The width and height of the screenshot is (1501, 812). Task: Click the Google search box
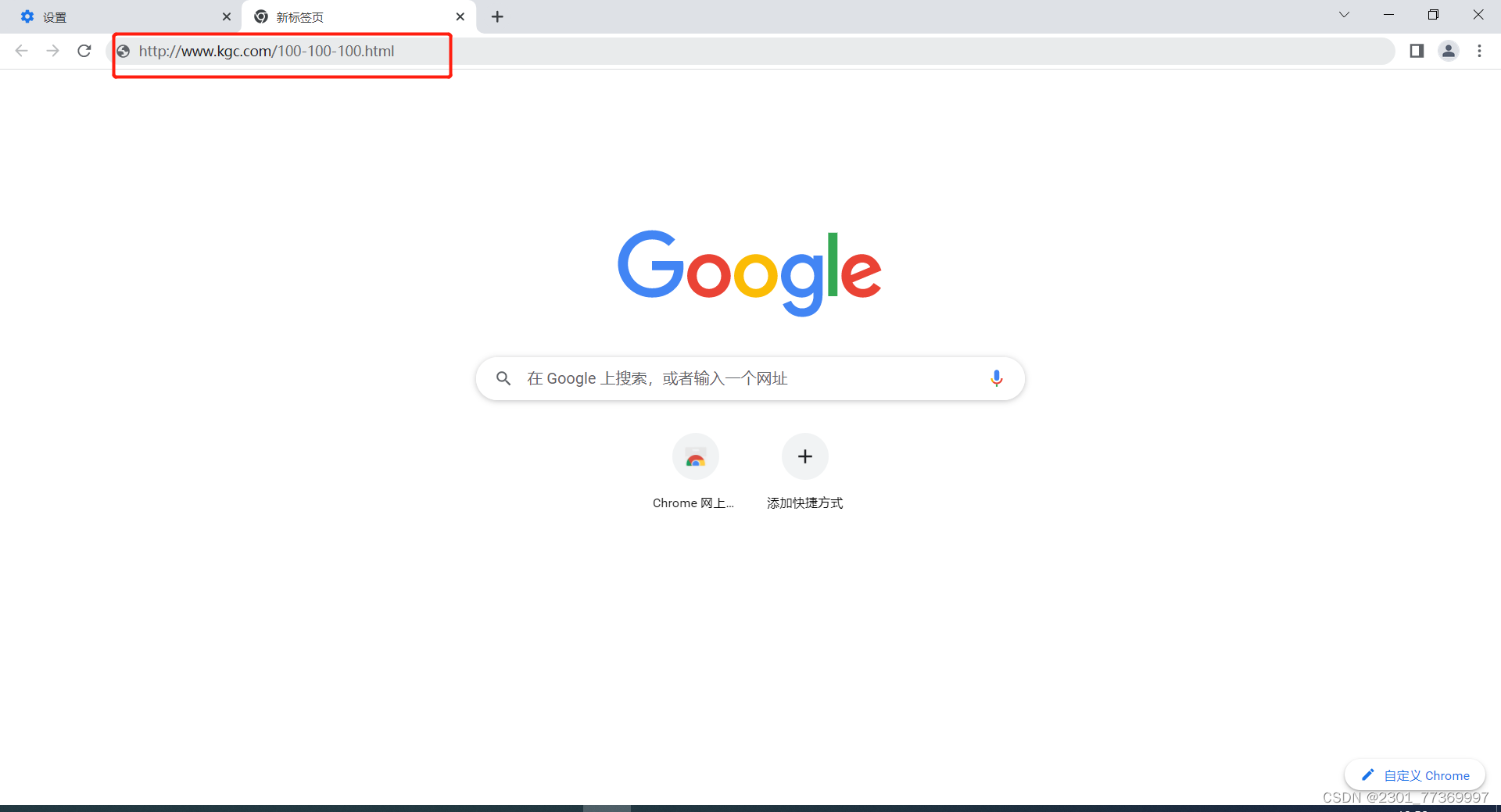tap(750, 379)
